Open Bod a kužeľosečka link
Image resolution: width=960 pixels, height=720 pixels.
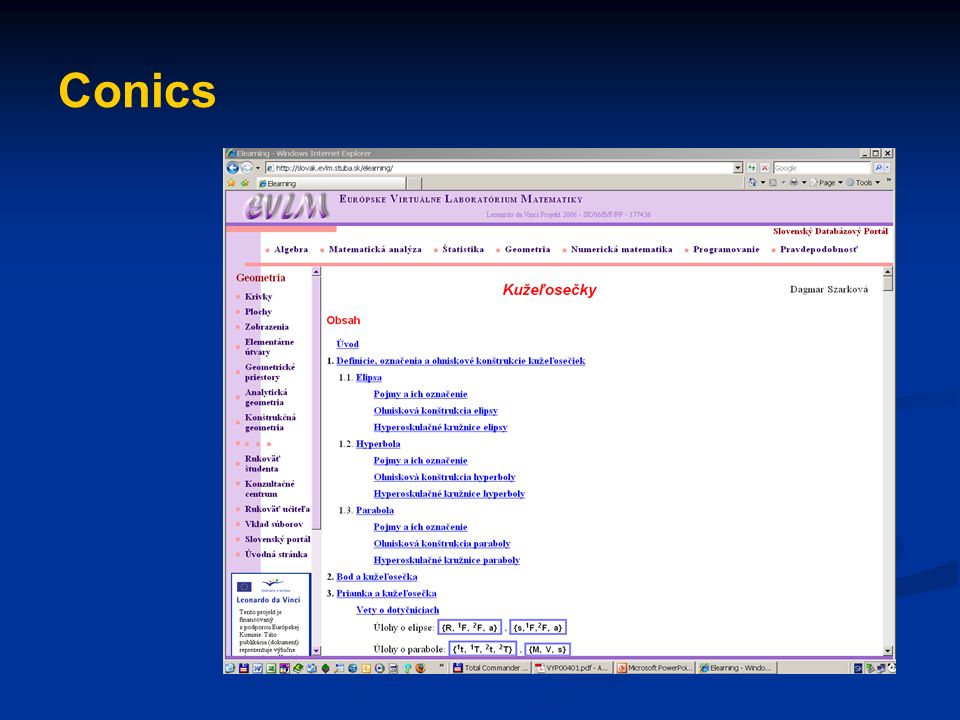pos(377,577)
